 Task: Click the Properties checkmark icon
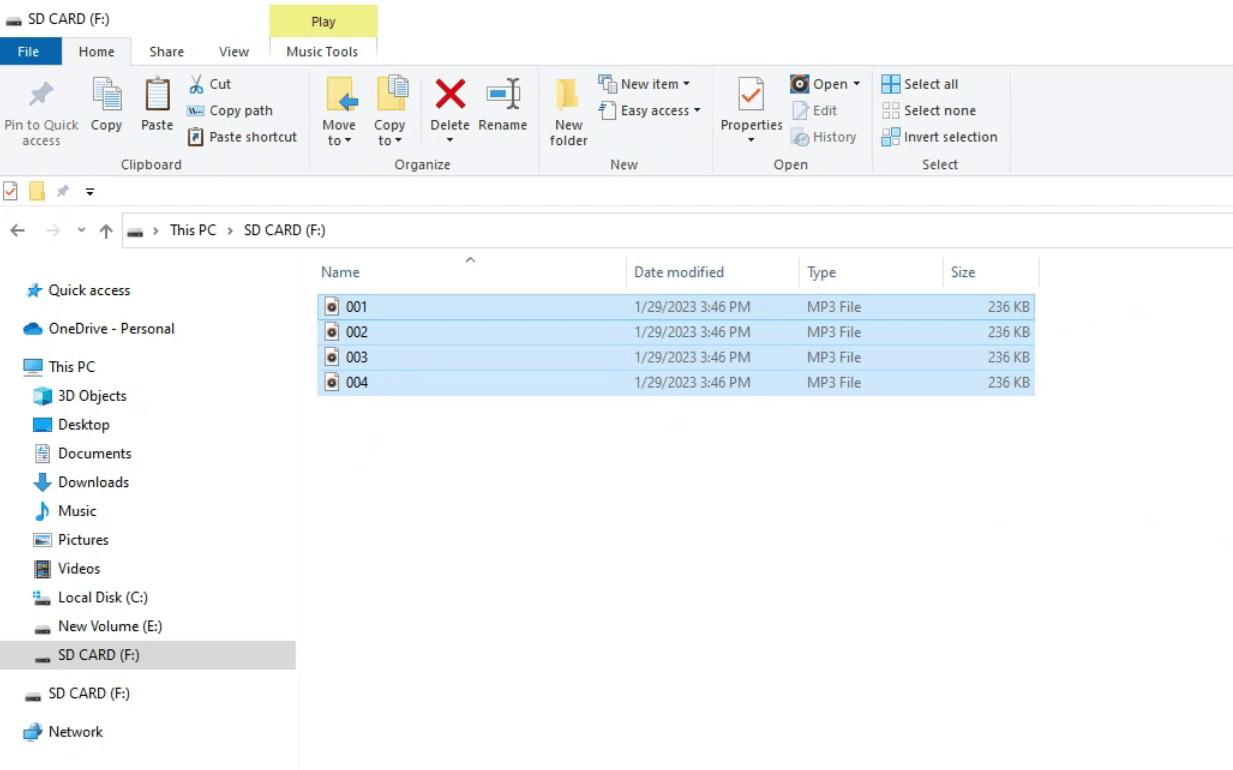point(751,95)
